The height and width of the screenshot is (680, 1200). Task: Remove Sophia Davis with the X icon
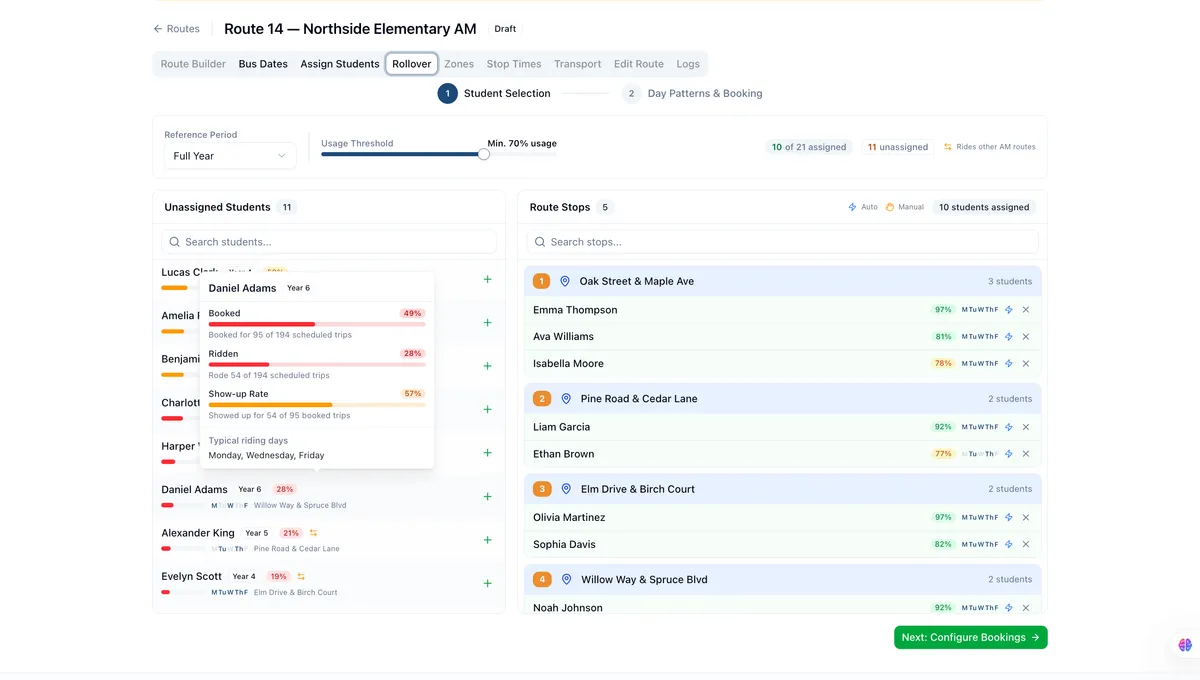tap(1026, 545)
